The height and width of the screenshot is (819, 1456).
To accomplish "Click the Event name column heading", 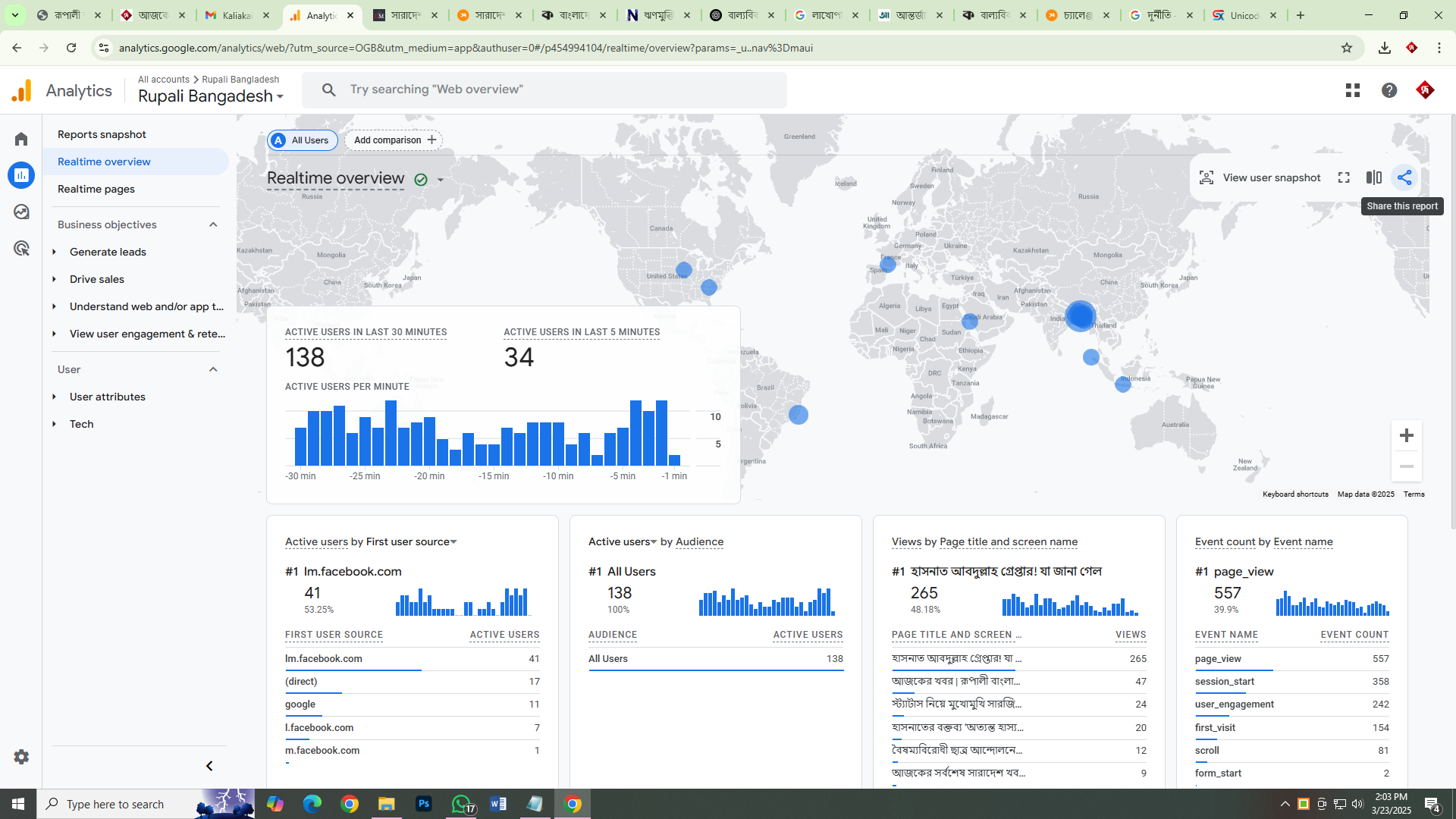I will pyautogui.click(x=1226, y=635).
